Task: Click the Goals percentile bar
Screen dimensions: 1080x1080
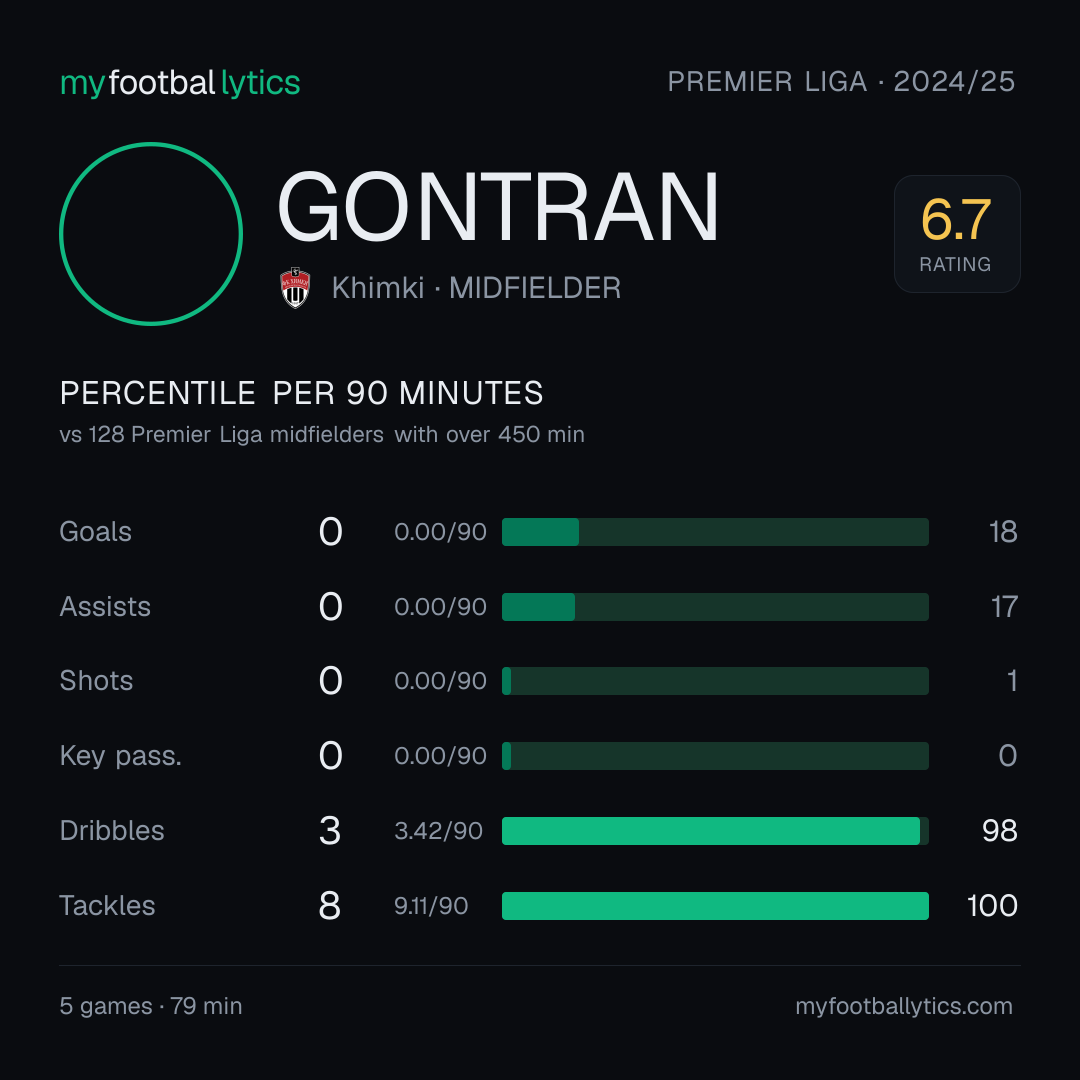Action: 715,532
